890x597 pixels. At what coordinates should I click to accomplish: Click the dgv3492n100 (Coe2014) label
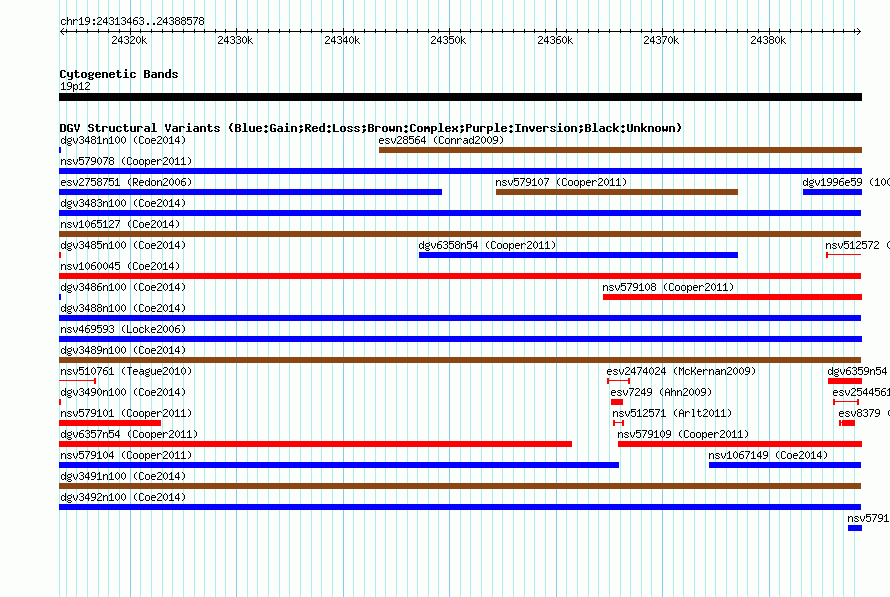click(x=123, y=497)
